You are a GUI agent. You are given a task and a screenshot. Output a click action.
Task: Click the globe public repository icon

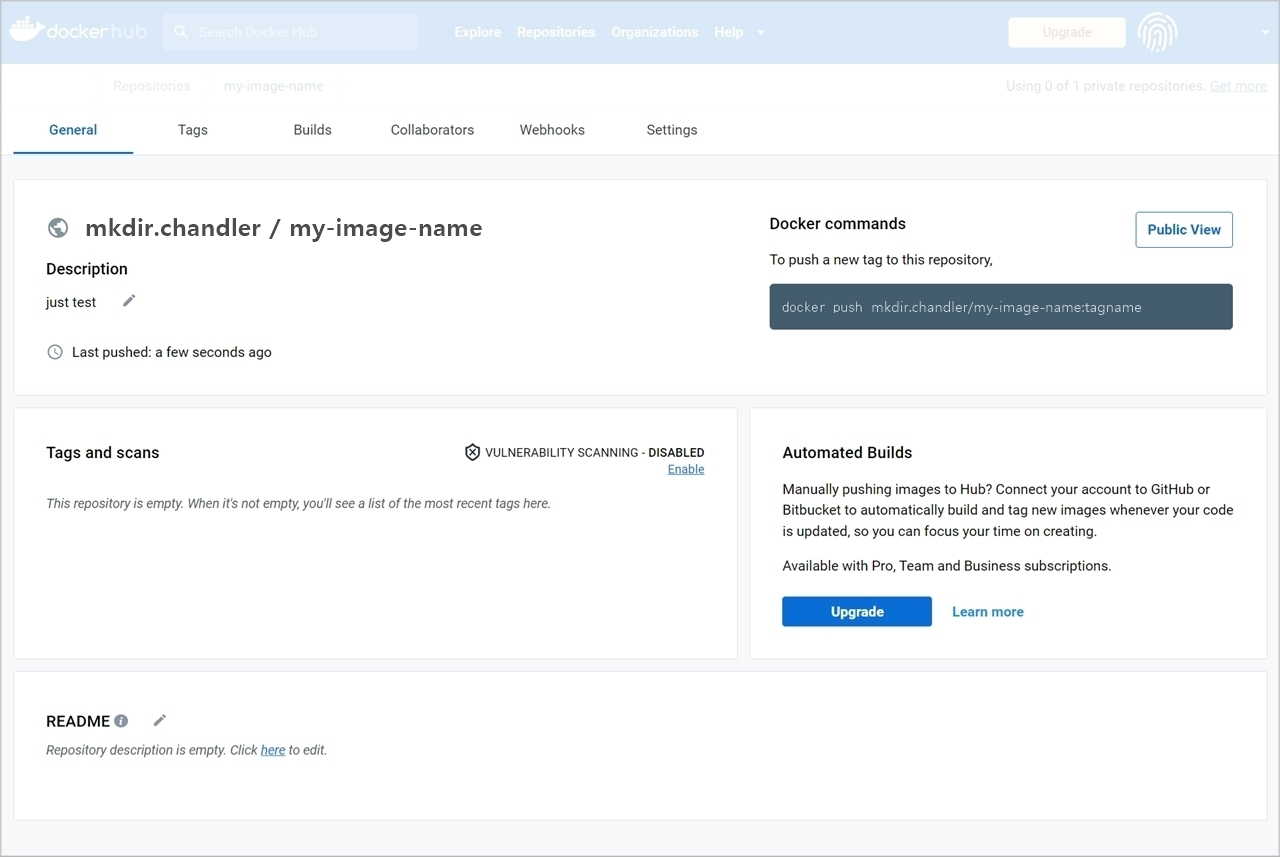(58, 228)
